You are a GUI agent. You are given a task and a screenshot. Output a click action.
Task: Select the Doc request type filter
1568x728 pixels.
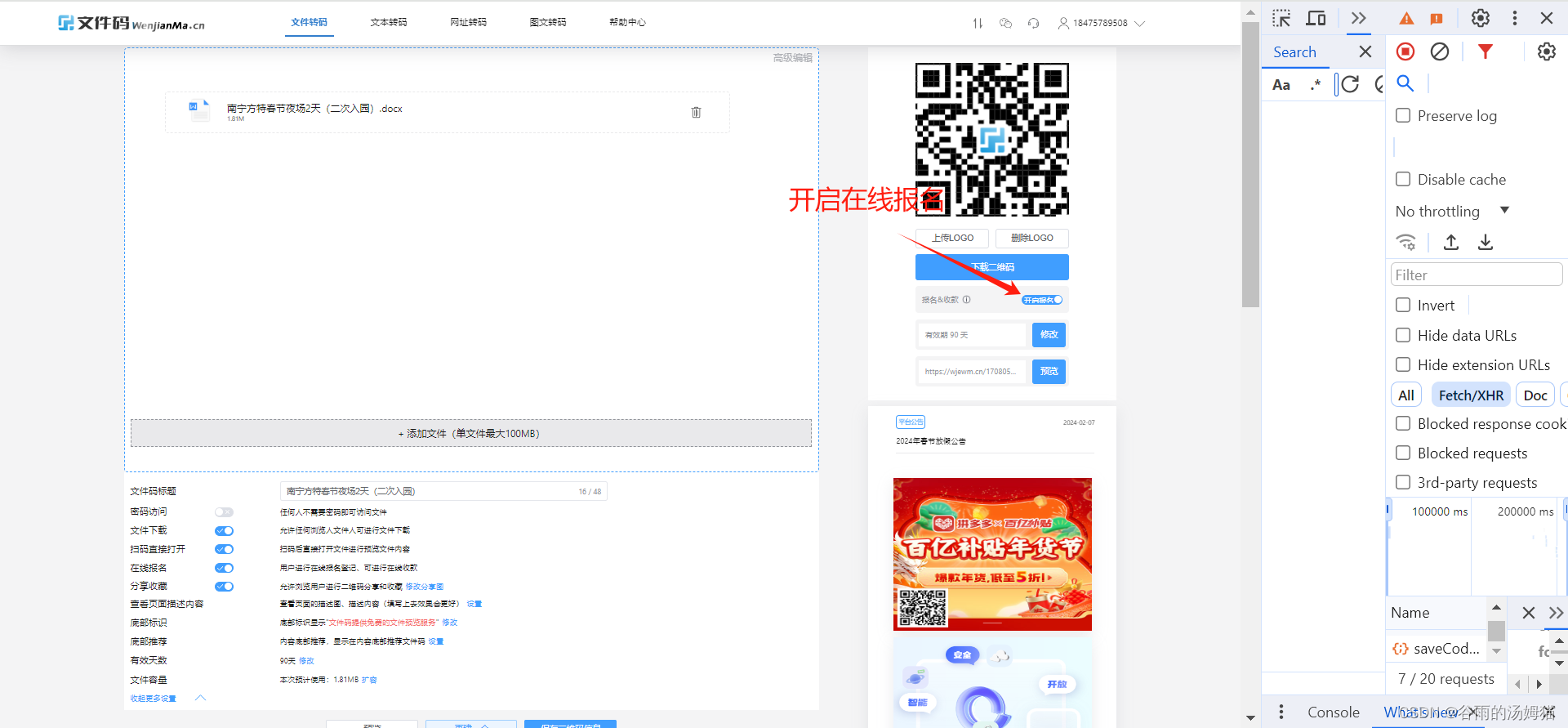(x=1535, y=395)
